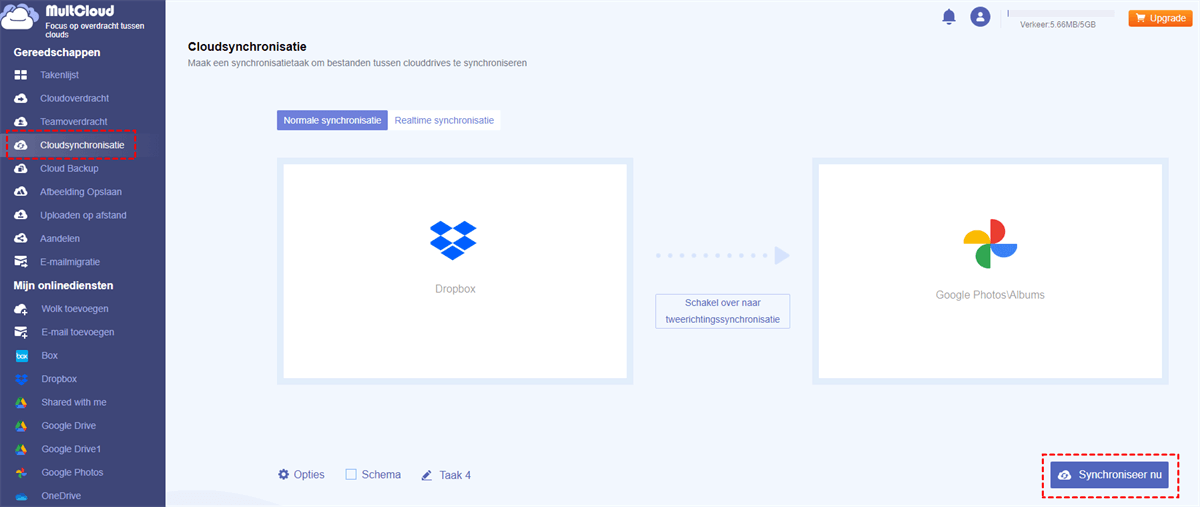Click the E-mail toevoegen icon
The height and width of the screenshot is (507, 1200).
(21, 332)
